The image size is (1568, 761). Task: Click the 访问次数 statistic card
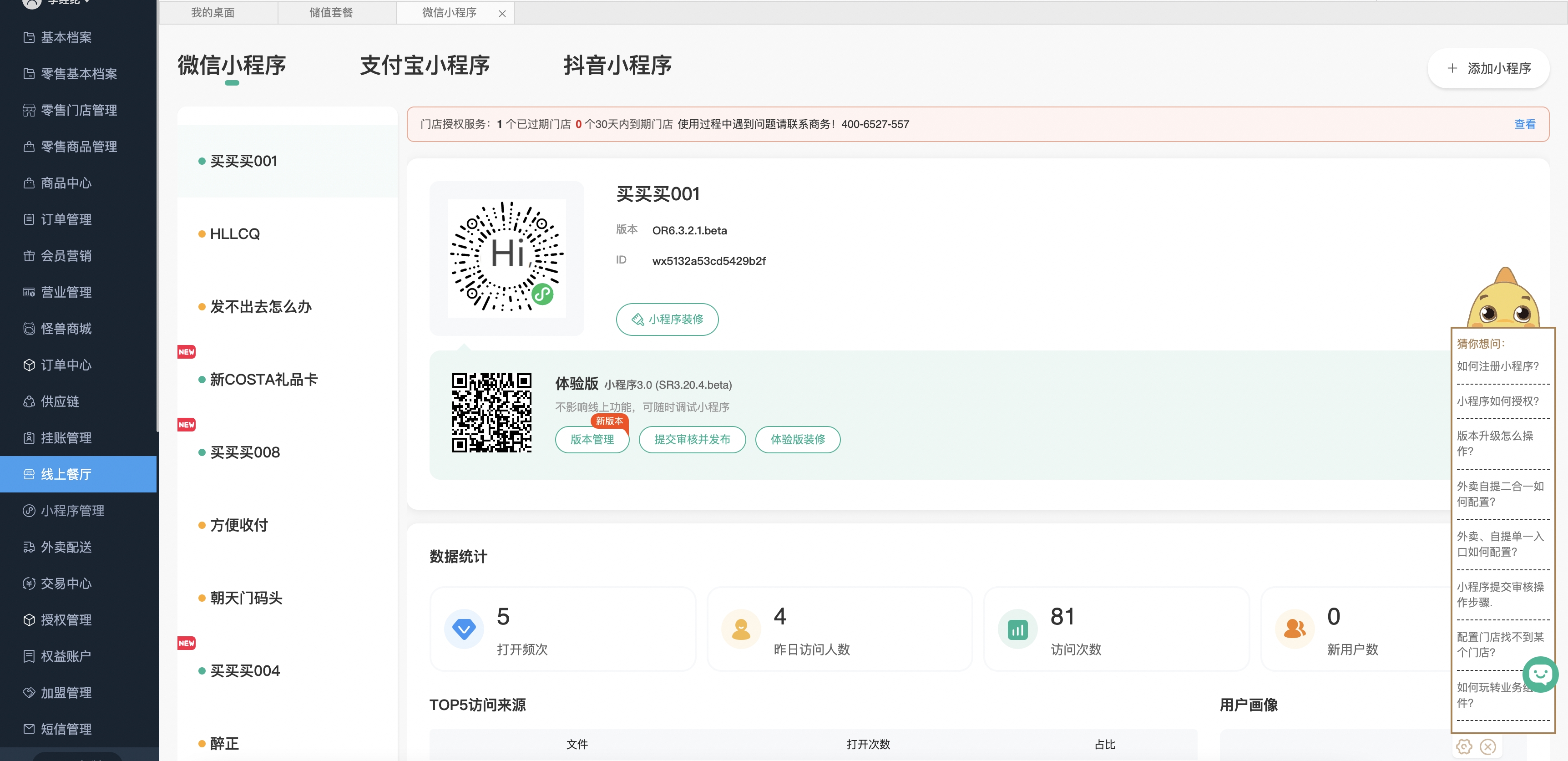(1116, 629)
